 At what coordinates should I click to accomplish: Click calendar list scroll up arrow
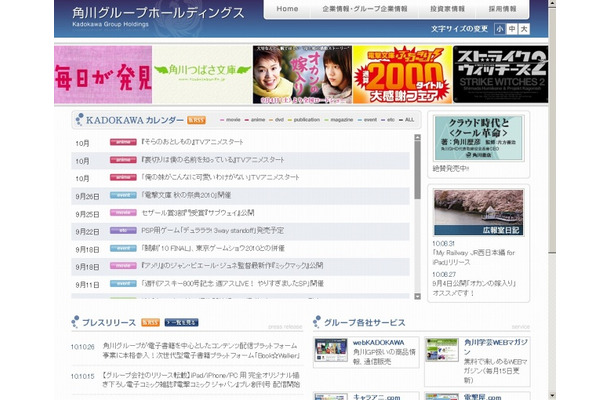(417, 137)
